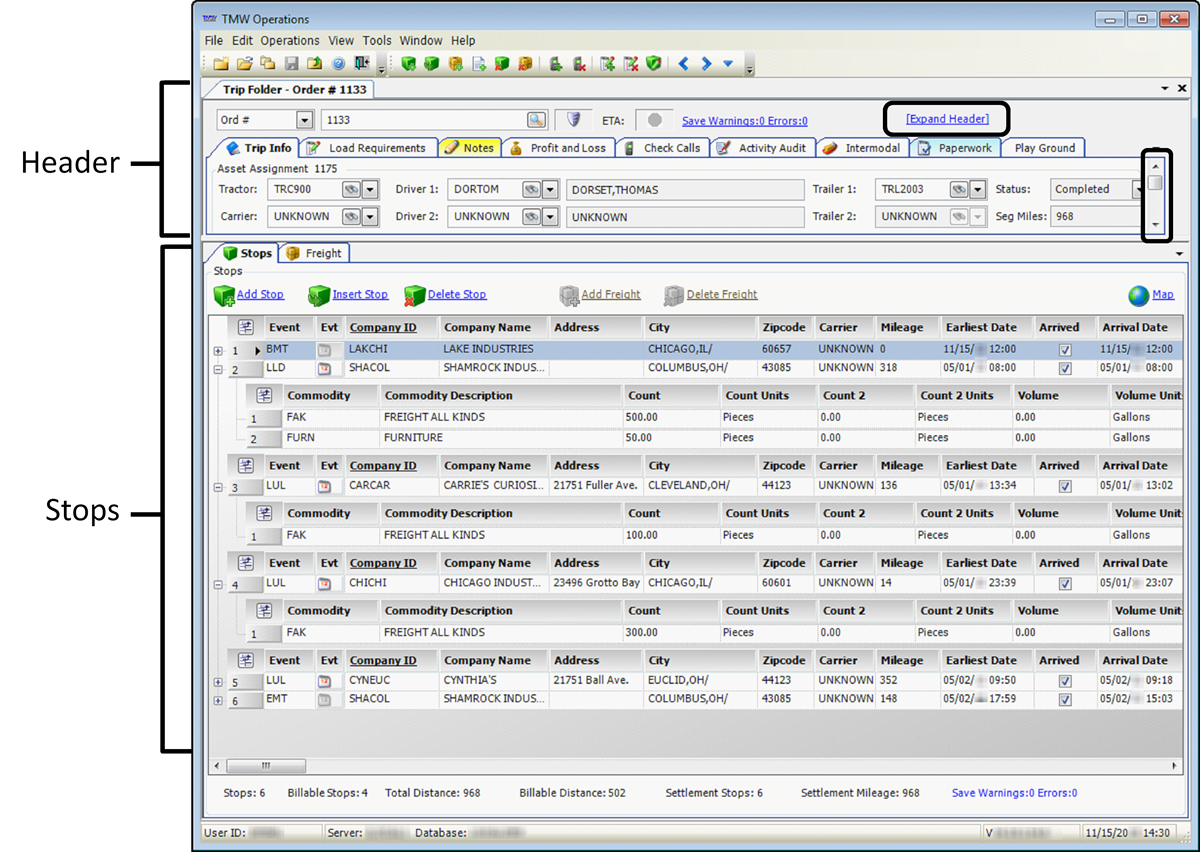Click the blue back arrow in toolbar

(684, 64)
